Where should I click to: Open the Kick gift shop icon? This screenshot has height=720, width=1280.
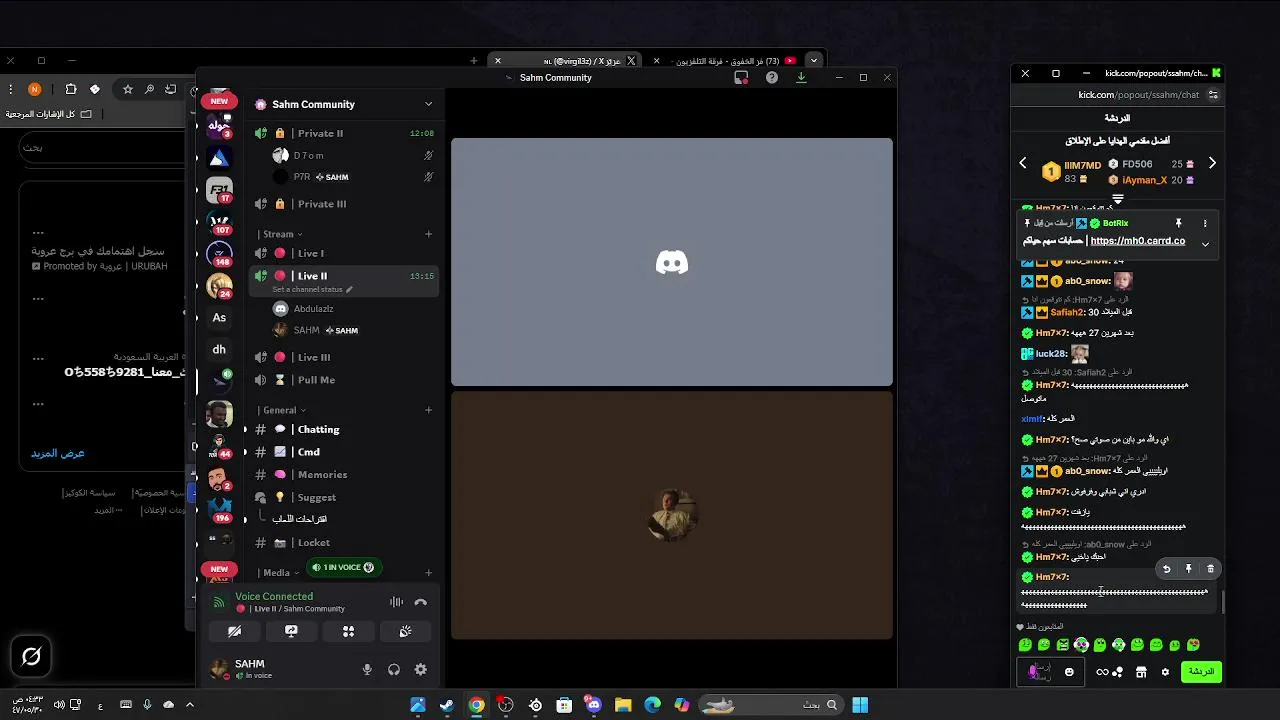click(1141, 672)
